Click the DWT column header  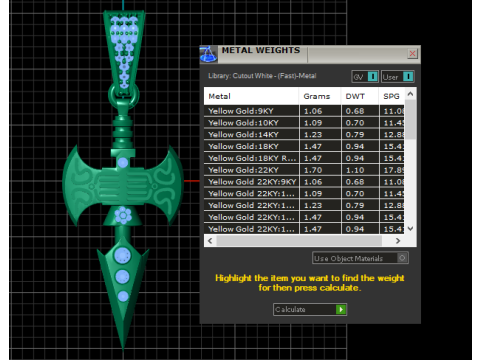point(360,96)
